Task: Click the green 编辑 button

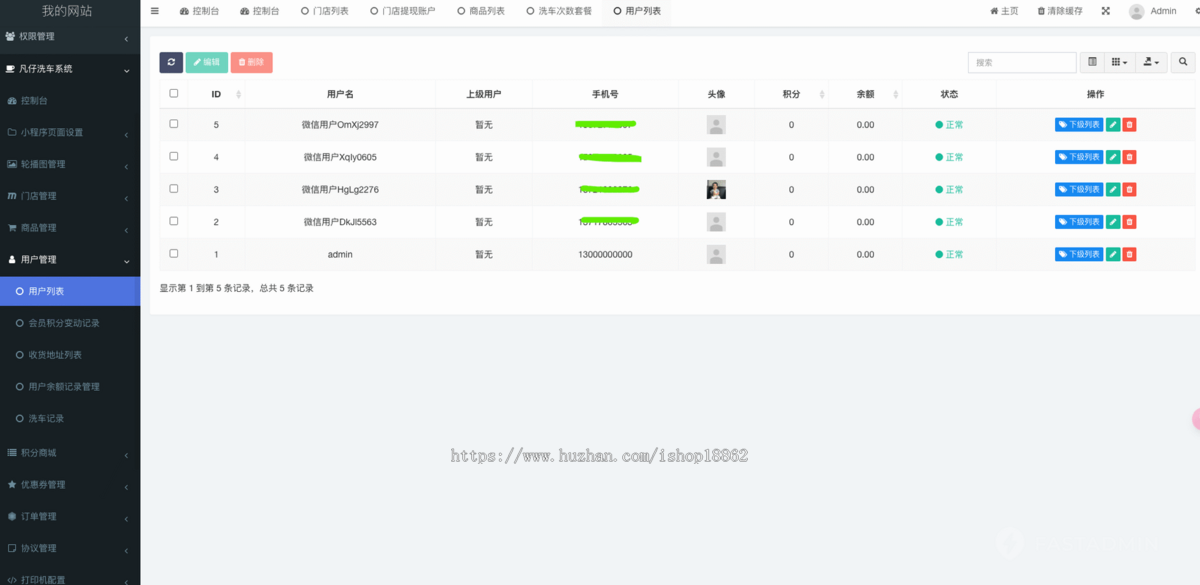Action: pyautogui.click(x=207, y=62)
